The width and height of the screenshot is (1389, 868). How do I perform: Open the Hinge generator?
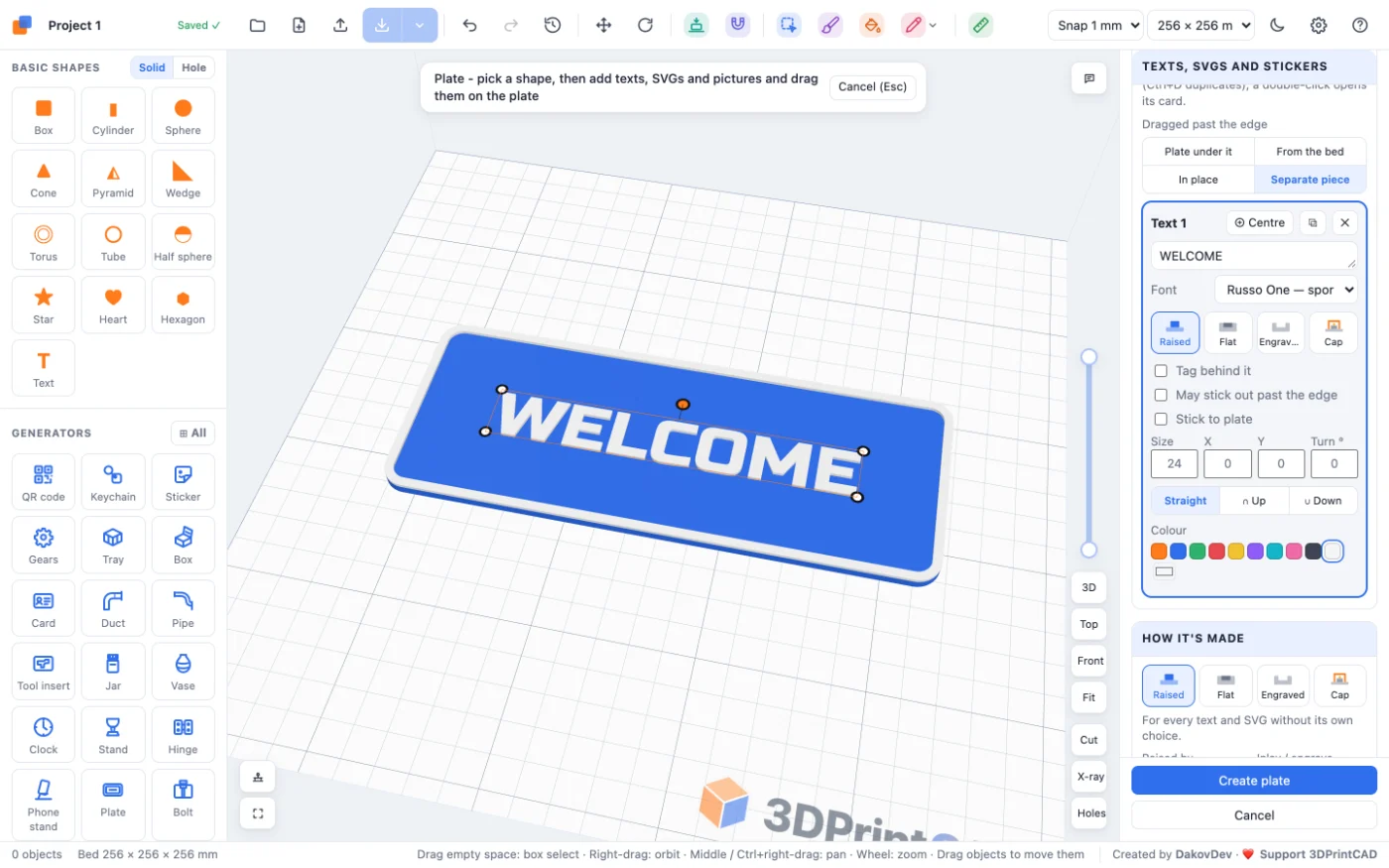[183, 734]
